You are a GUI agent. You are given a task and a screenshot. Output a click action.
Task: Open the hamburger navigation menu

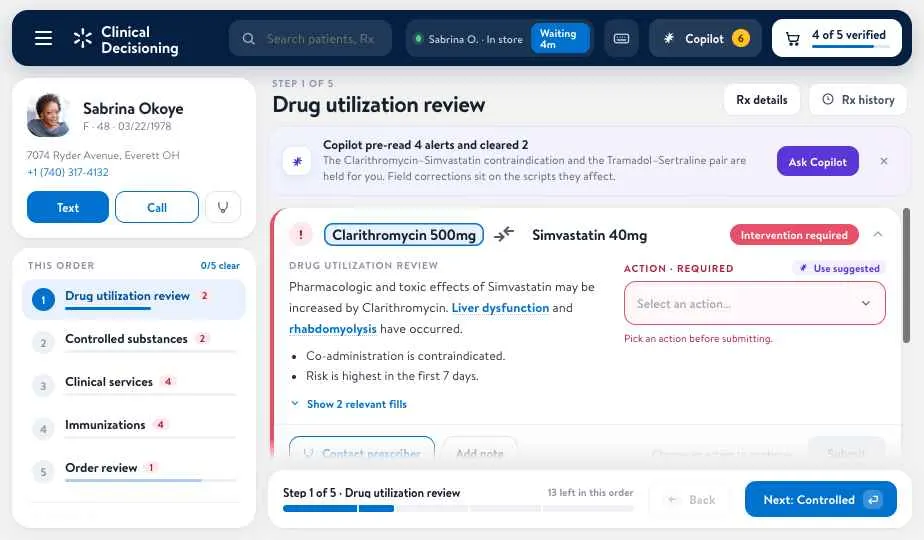(43, 39)
